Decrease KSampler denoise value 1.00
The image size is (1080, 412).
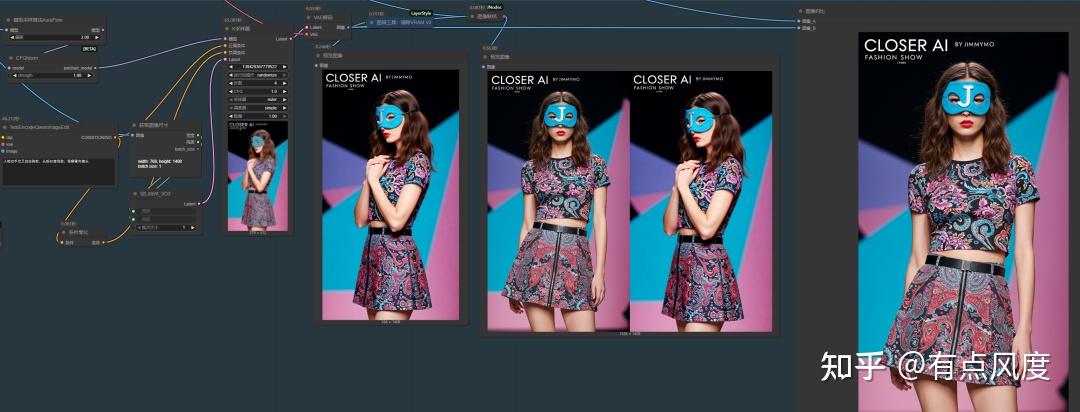pos(232,116)
